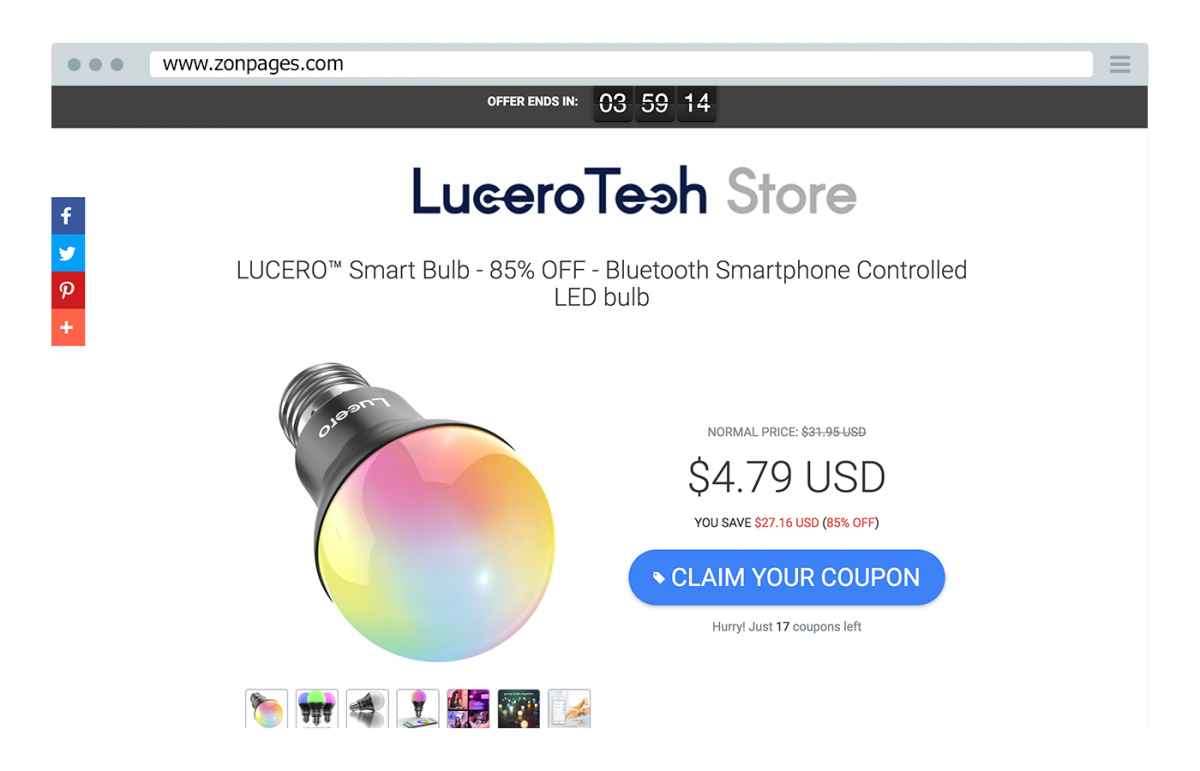Select the phone app and hand thumbnail
The height and width of the screenshot is (771, 1200).
click(569, 708)
